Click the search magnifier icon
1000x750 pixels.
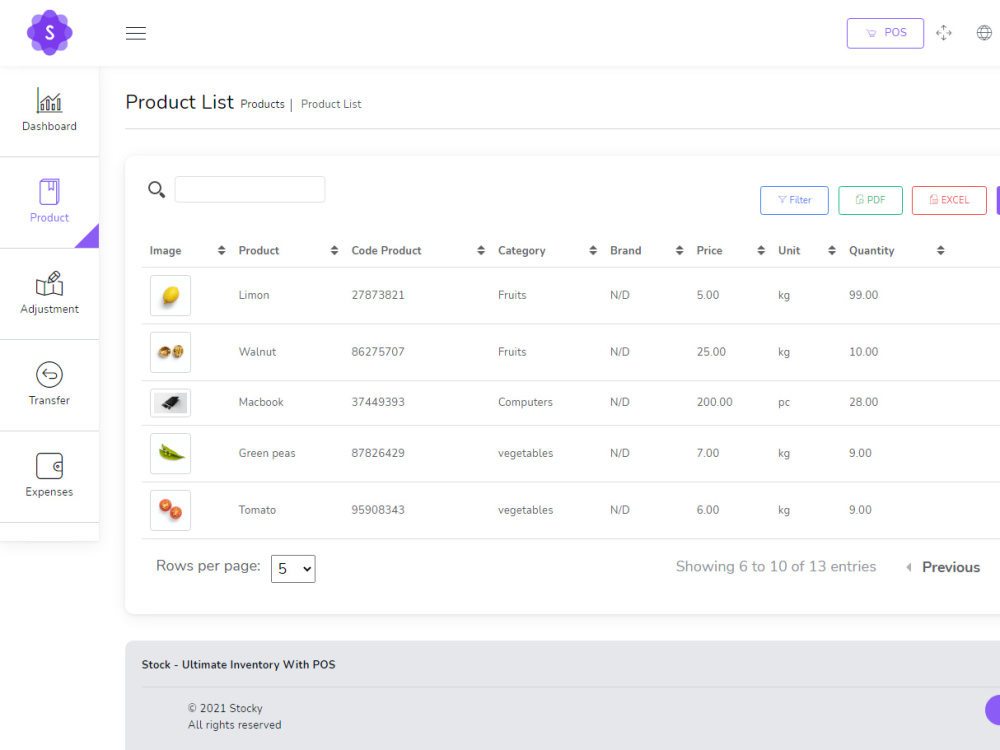coord(156,189)
